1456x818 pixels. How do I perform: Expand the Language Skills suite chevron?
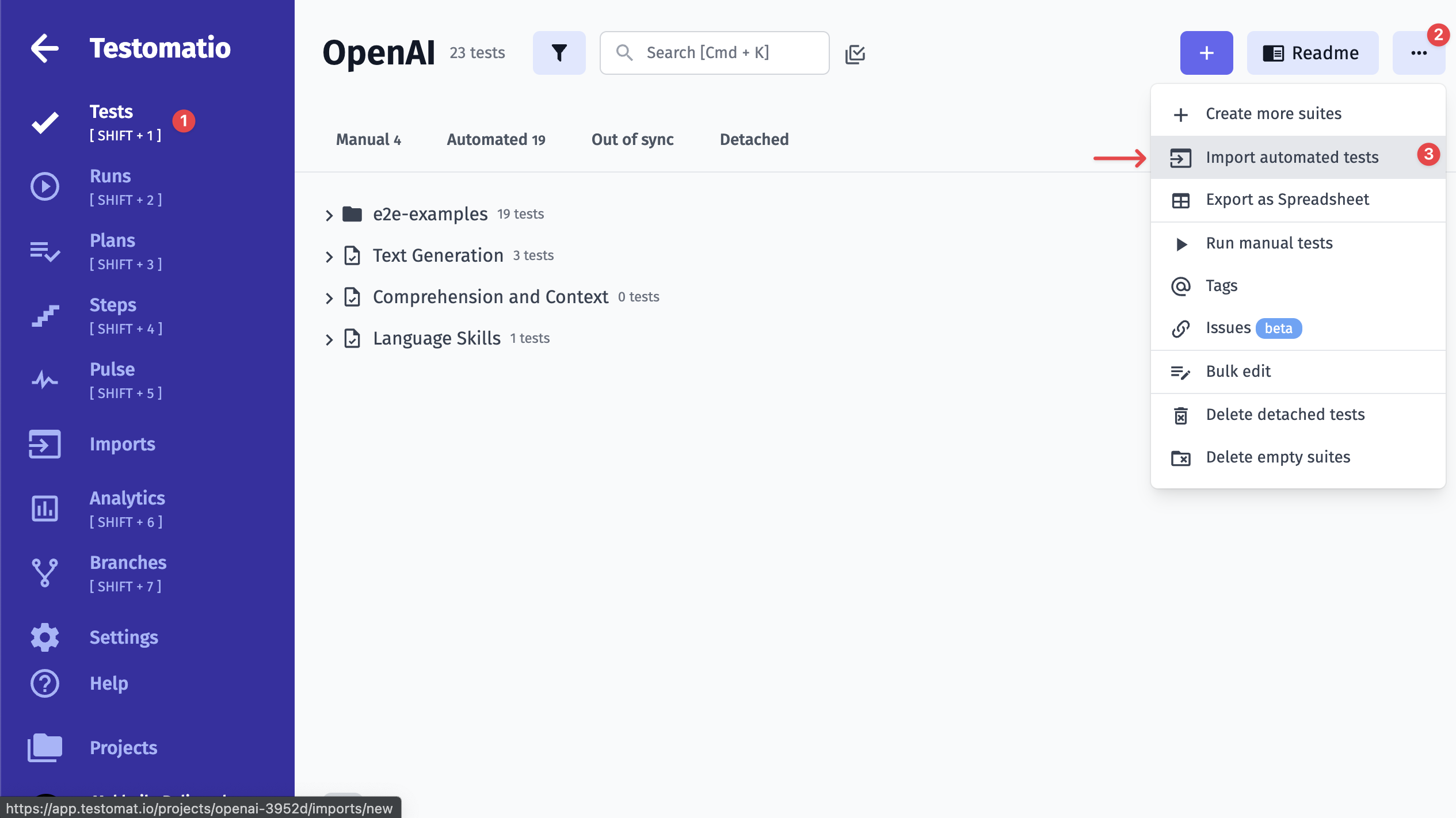click(329, 339)
